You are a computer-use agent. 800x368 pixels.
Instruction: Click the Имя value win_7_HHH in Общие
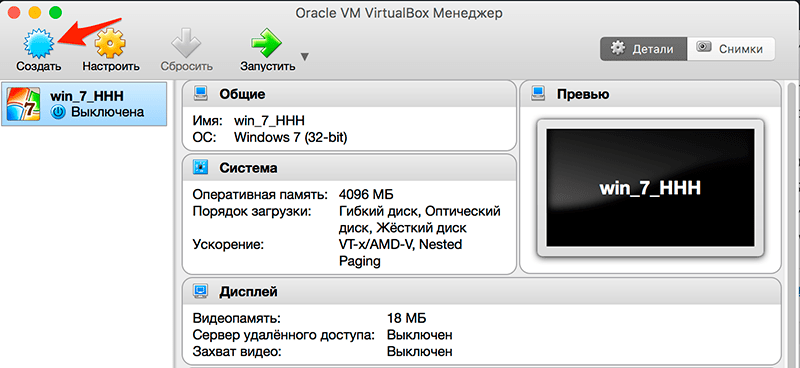point(269,121)
